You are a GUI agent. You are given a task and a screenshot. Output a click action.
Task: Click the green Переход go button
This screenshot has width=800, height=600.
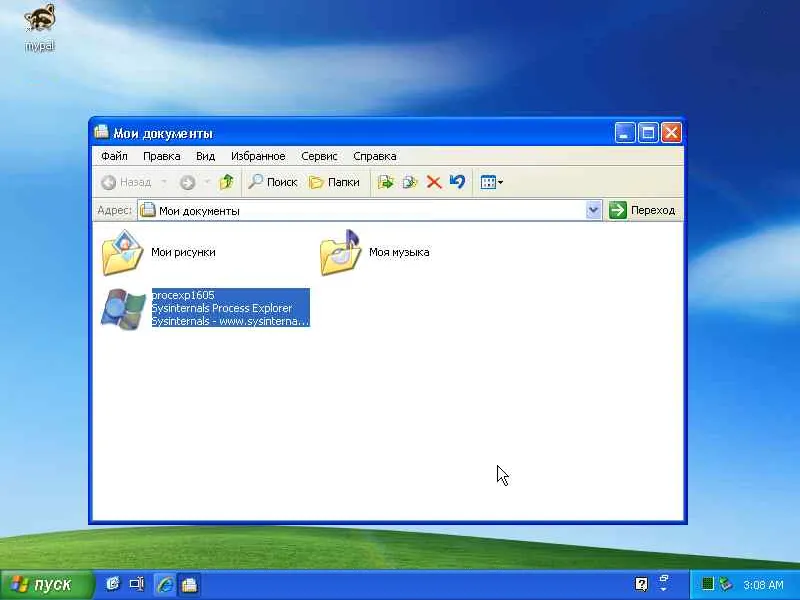642,210
